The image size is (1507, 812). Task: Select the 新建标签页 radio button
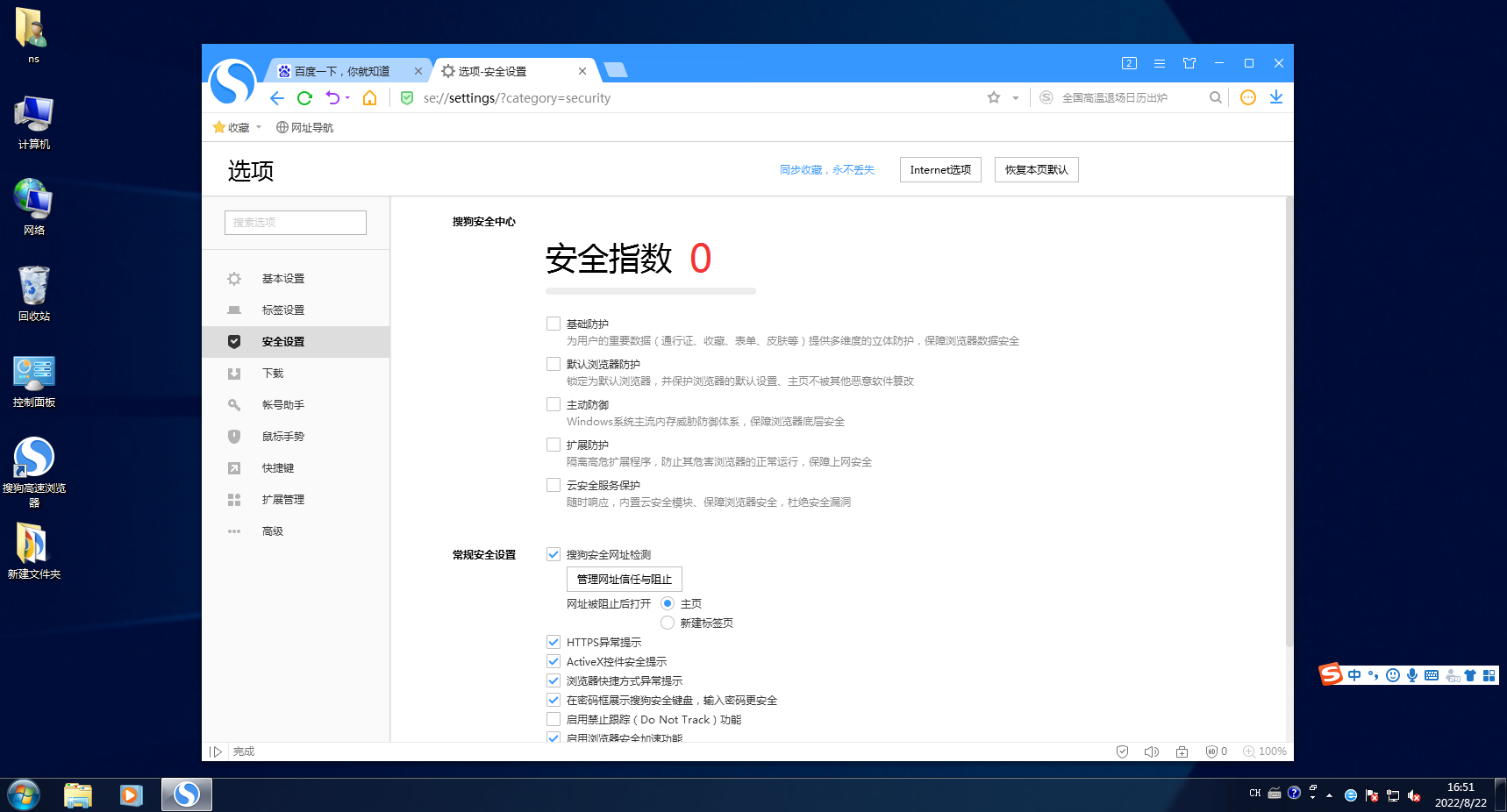668,623
